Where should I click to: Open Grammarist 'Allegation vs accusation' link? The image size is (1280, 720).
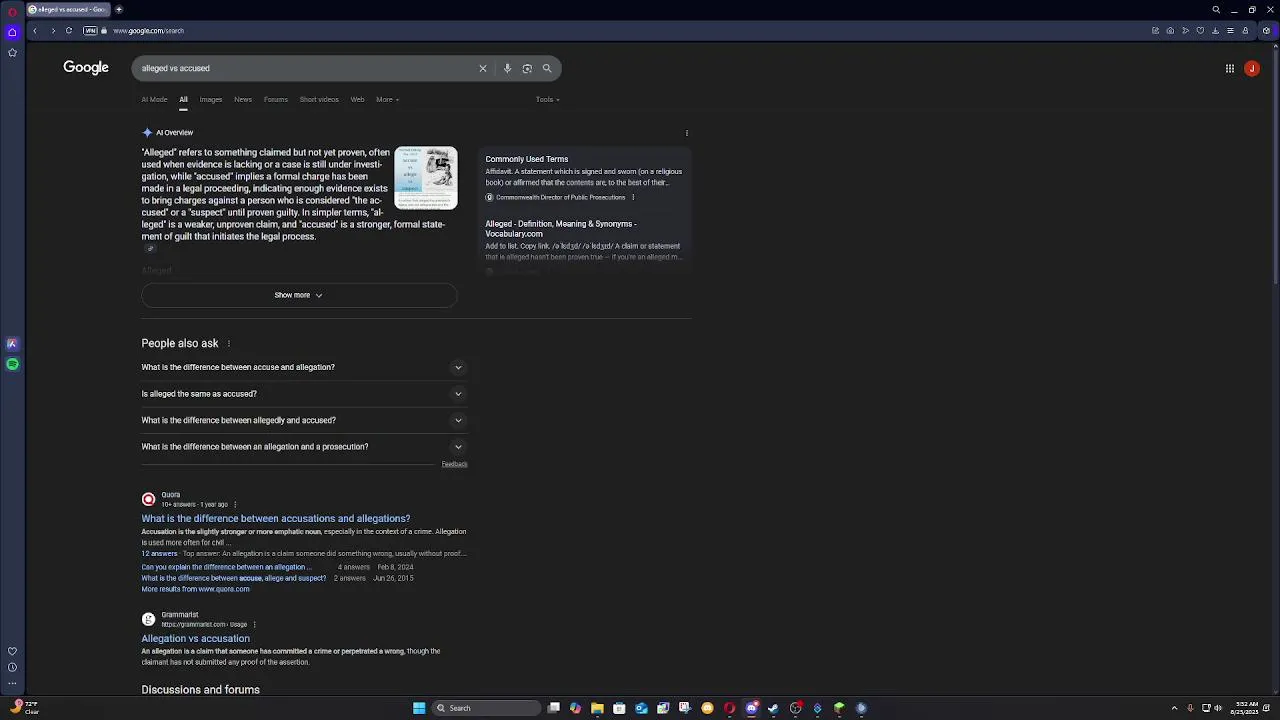pos(196,639)
